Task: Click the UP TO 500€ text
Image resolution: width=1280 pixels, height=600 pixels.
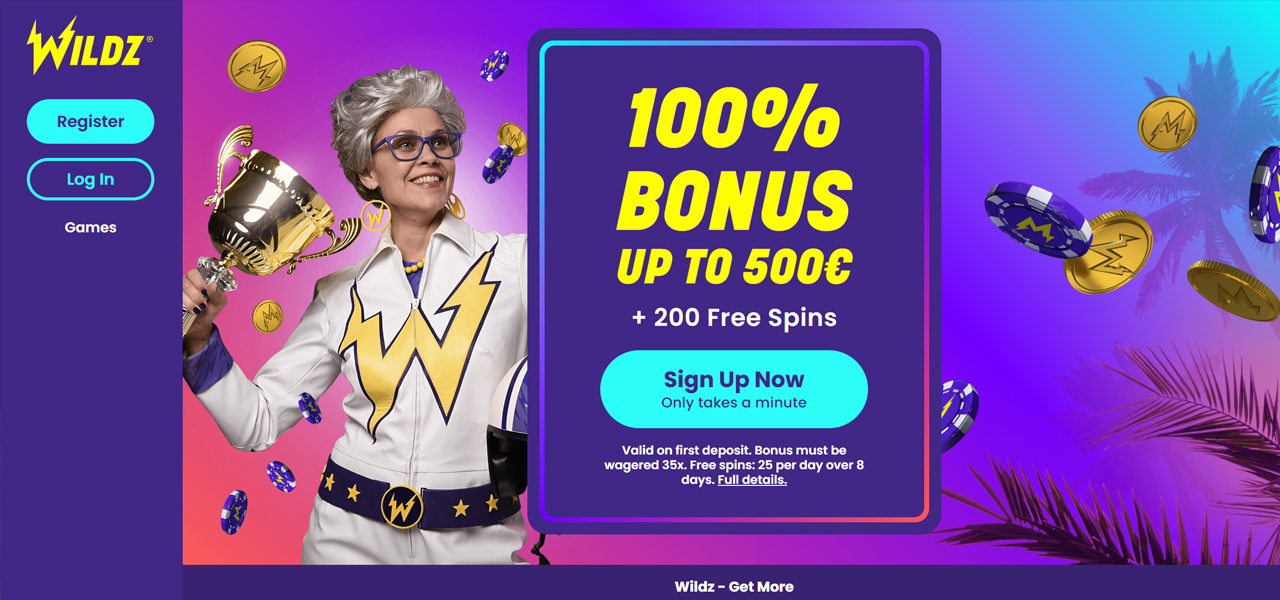Action: coord(734,265)
